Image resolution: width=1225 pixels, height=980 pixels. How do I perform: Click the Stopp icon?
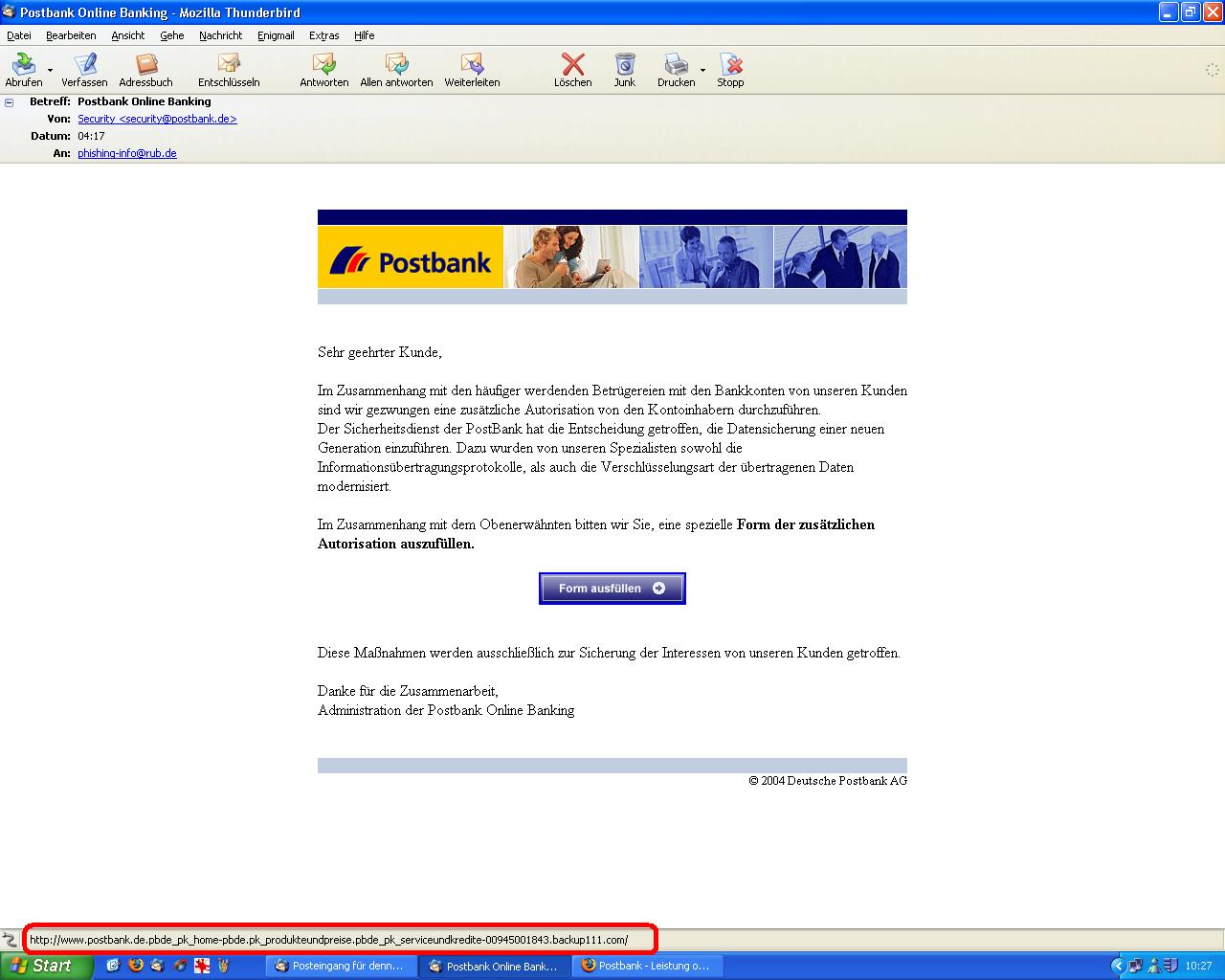click(x=731, y=64)
